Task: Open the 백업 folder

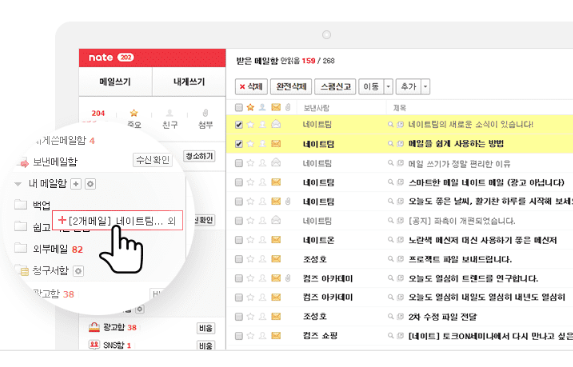Action: coord(41,205)
